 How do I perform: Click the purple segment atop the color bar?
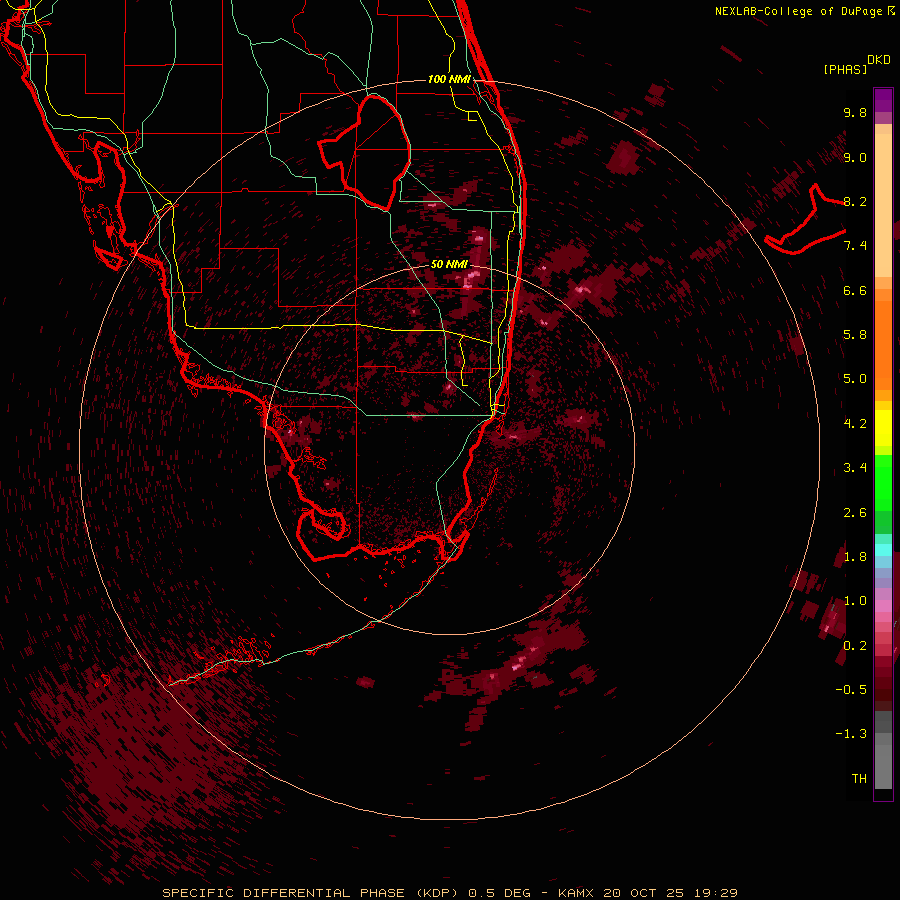coord(883,100)
